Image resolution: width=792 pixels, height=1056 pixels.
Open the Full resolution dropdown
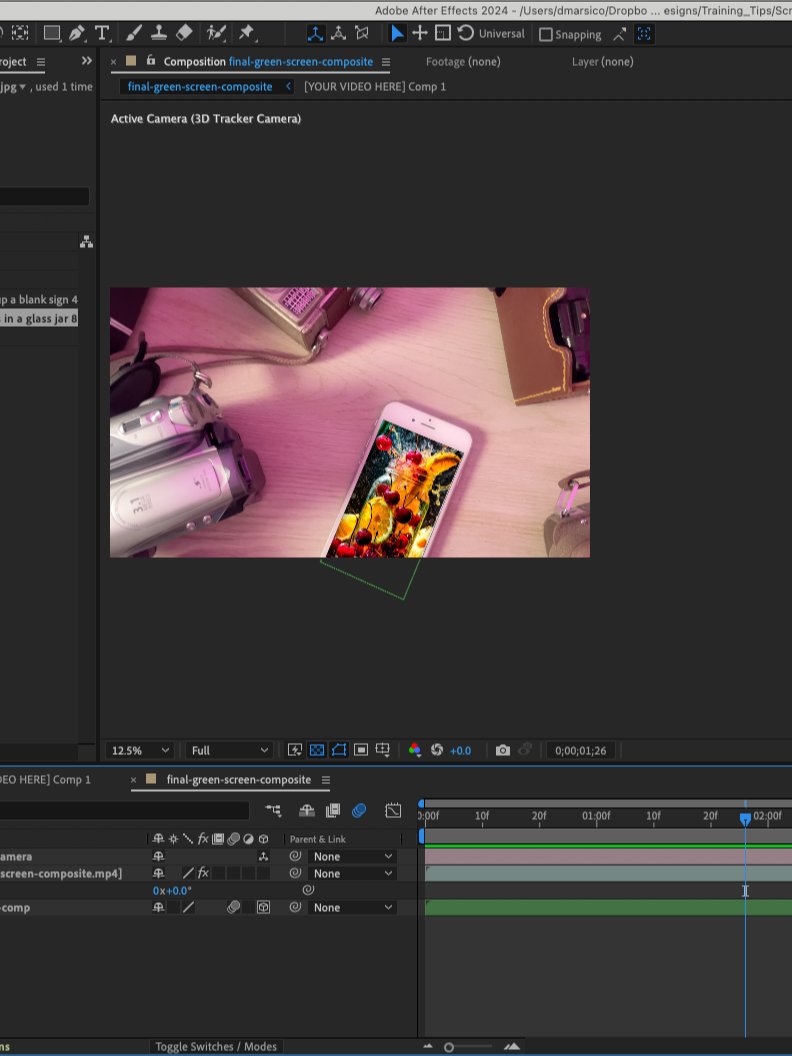coord(229,750)
